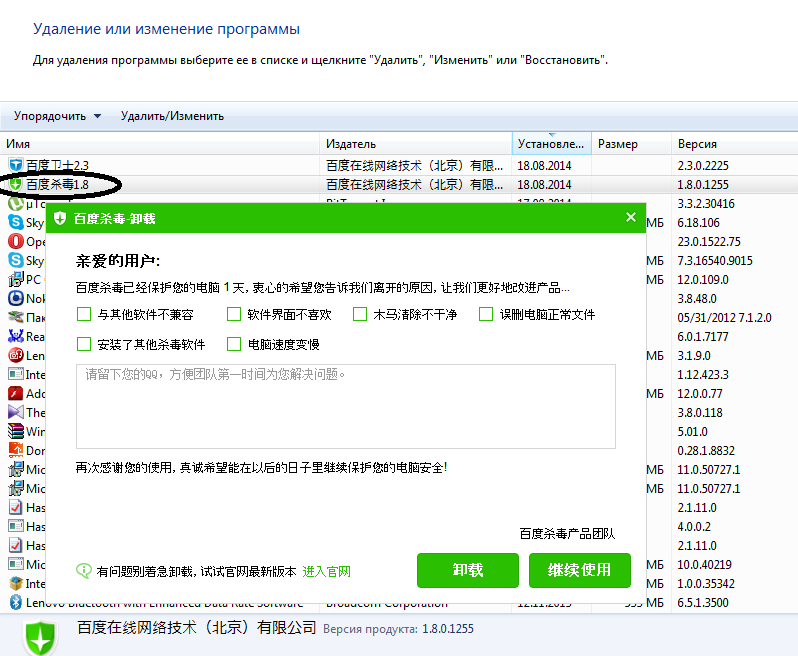The height and width of the screenshot is (656, 798).
Task: Click the Skype icon in the 7.3.16540.9015 row
Action: [x=16, y=260]
